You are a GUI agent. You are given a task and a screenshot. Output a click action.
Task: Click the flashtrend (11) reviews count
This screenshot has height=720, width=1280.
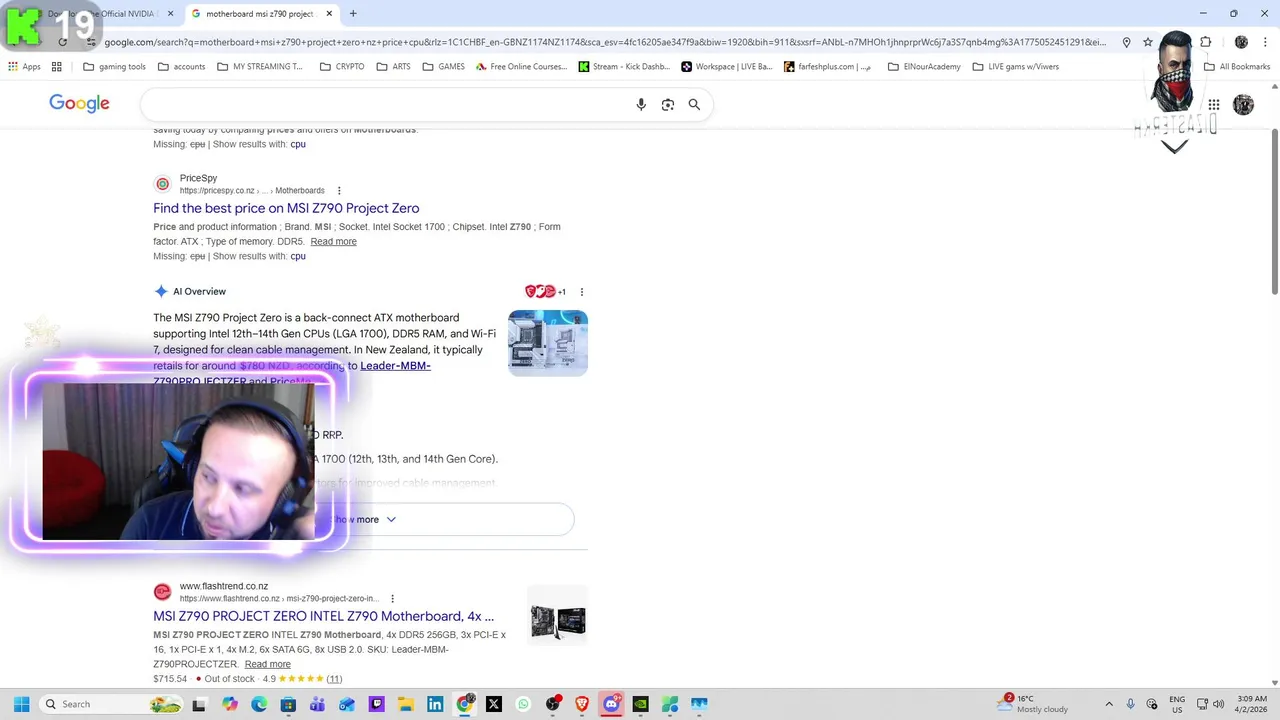[334, 679]
